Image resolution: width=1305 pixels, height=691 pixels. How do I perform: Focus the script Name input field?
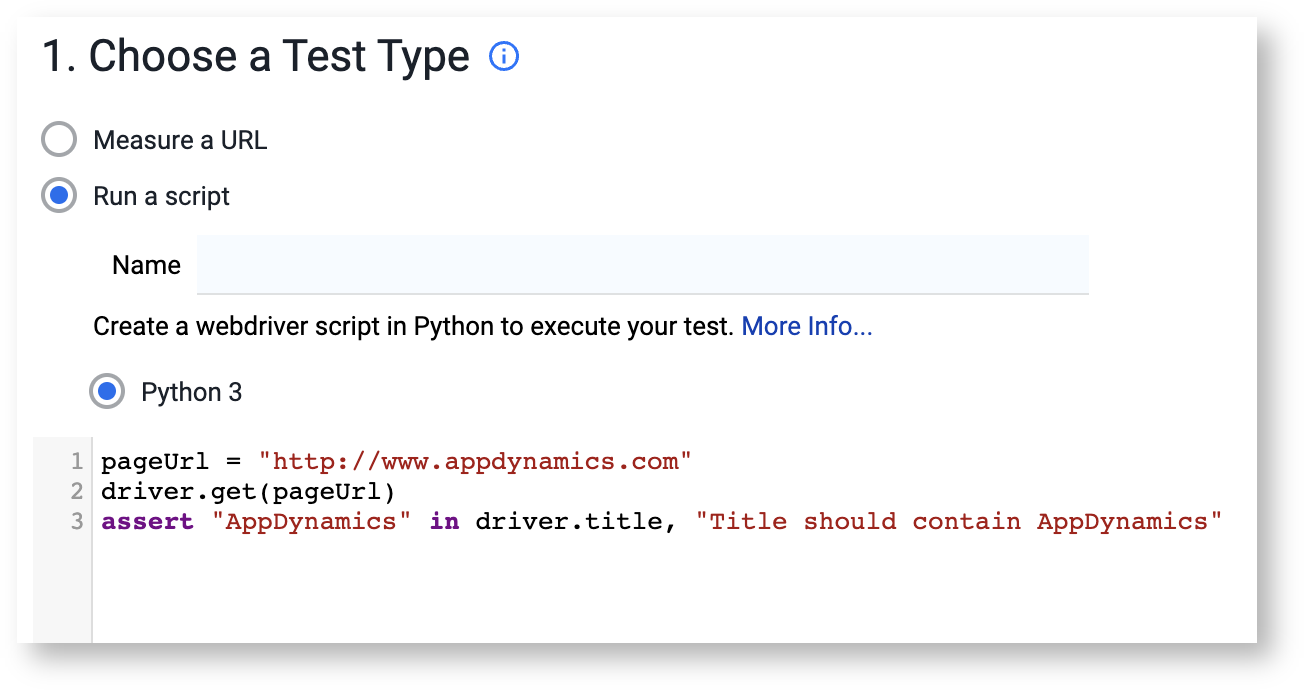point(642,265)
